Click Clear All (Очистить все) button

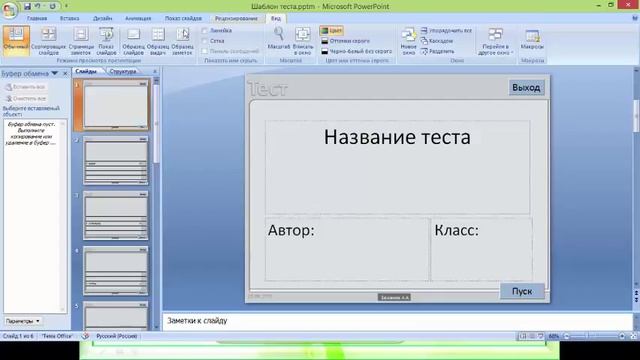pyautogui.click(x=26, y=99)
